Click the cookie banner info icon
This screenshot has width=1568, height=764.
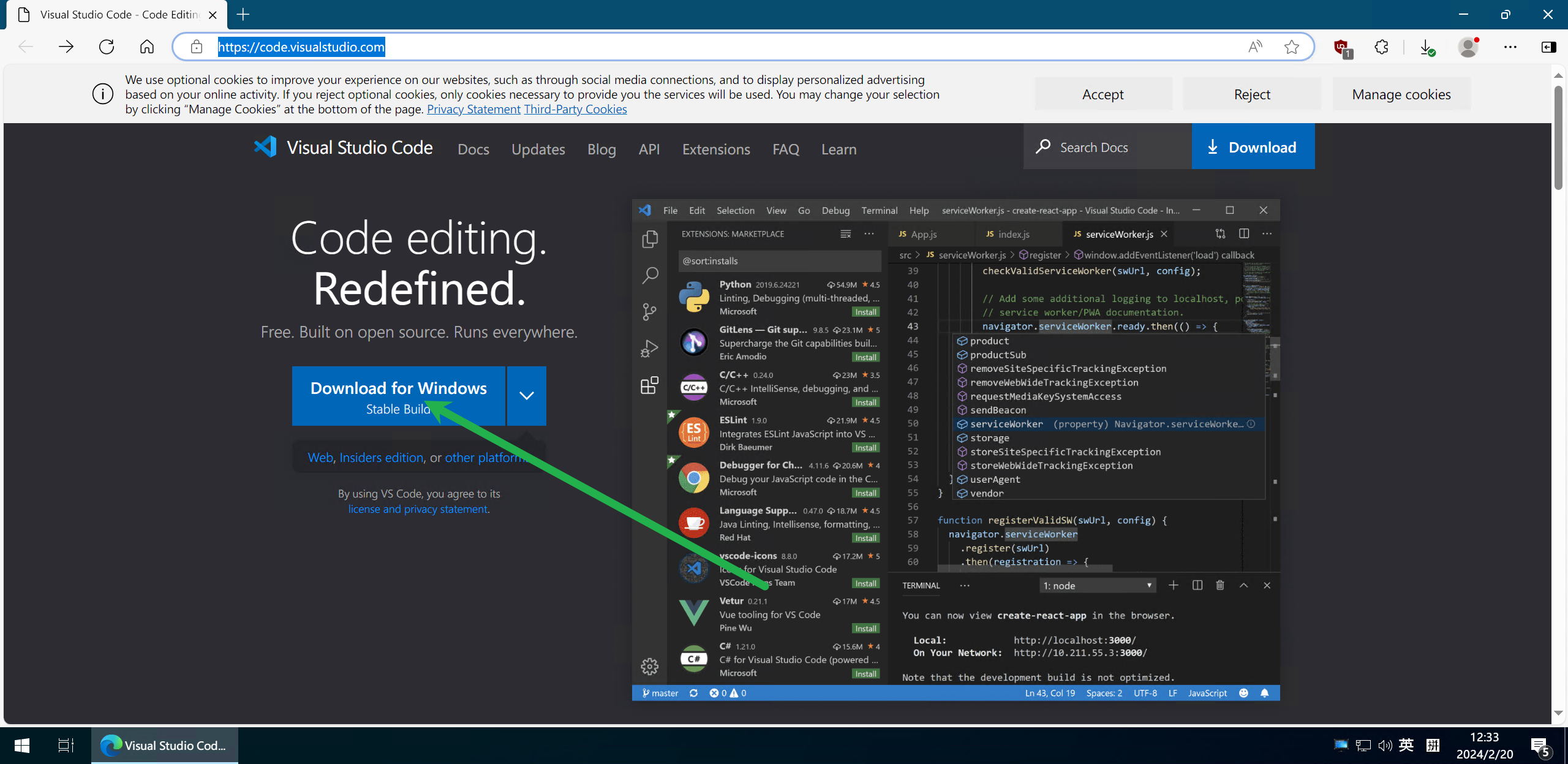tap(103, 94)
